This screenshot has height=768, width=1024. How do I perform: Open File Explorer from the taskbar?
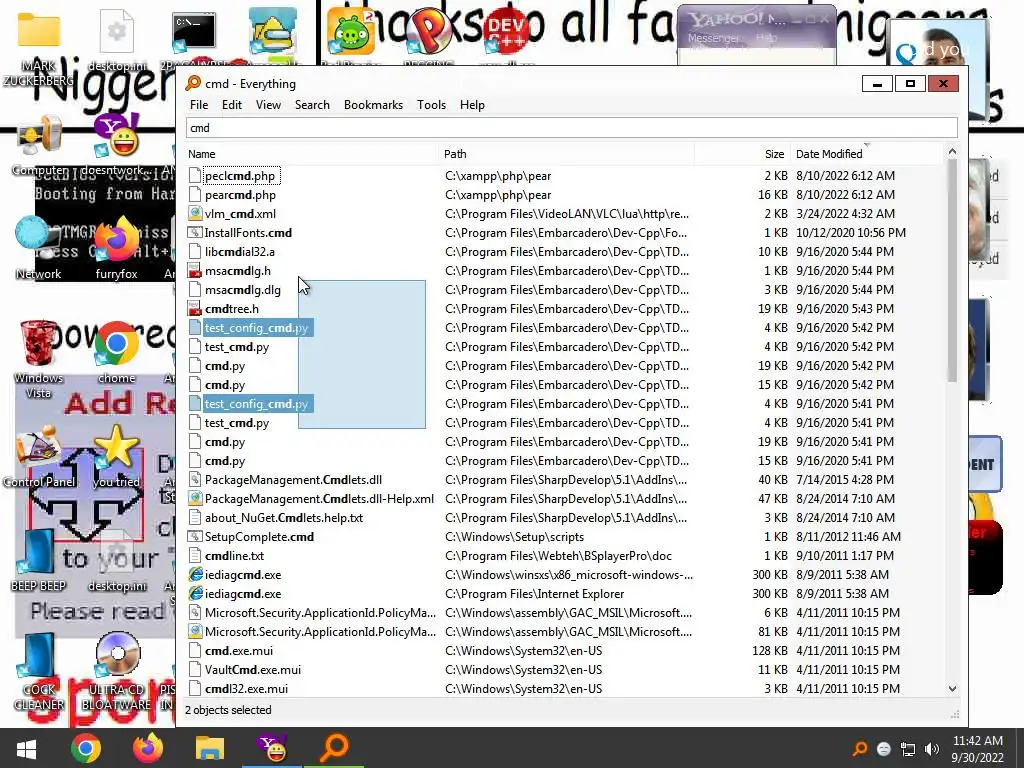click(210, 748)
